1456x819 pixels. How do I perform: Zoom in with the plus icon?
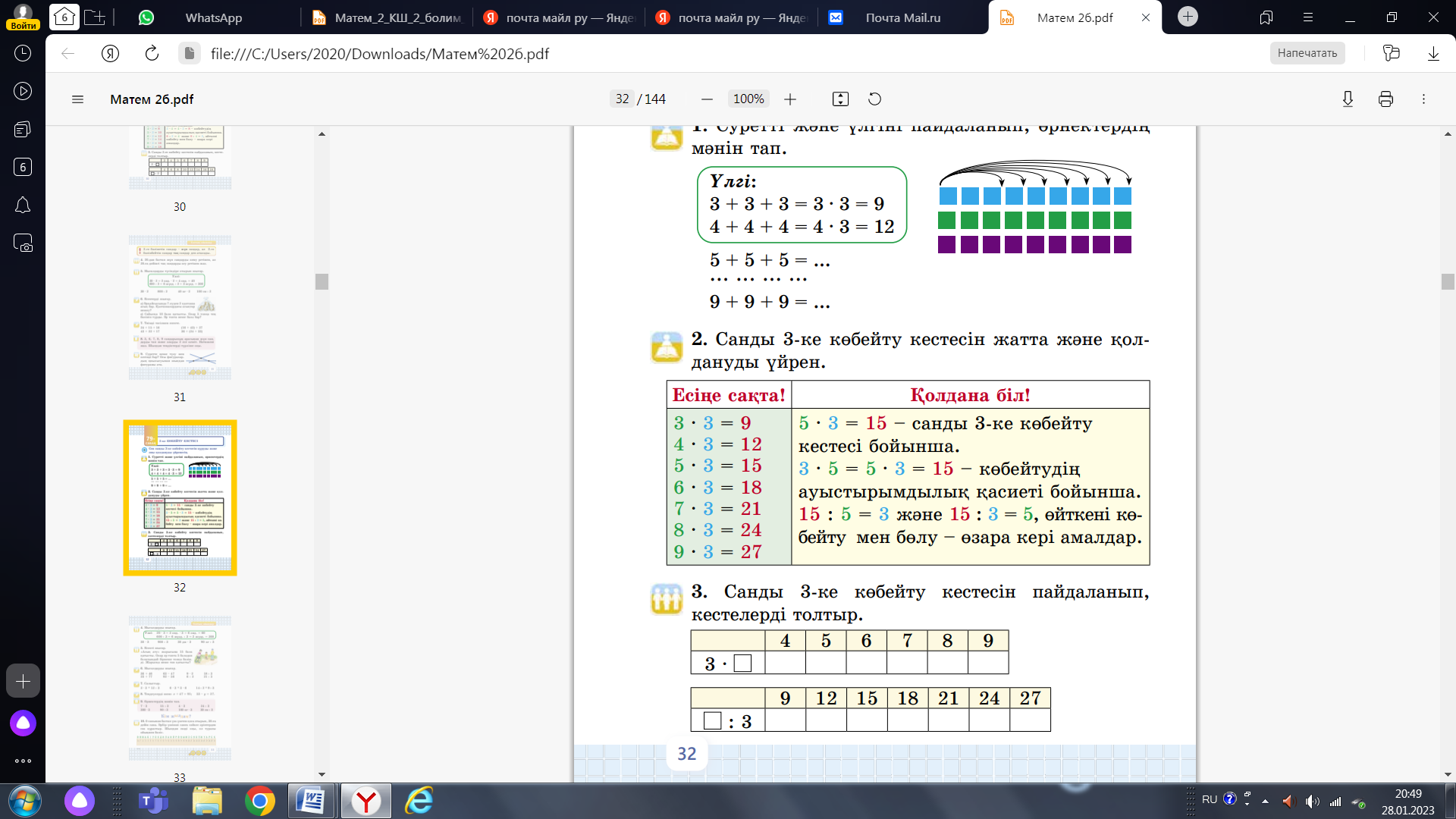(790, 99)
